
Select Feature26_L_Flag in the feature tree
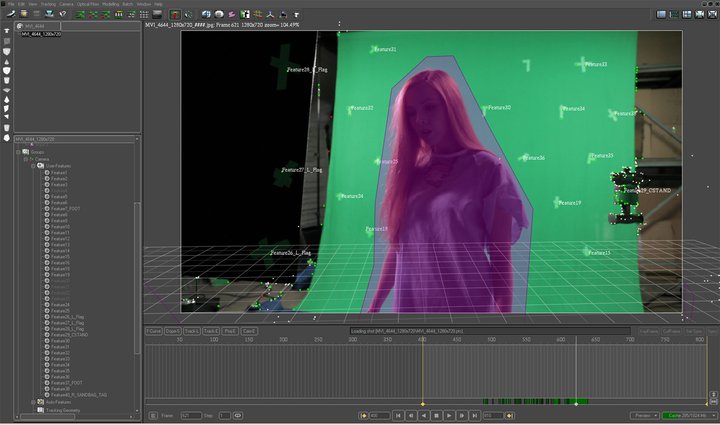coord(68,317)
